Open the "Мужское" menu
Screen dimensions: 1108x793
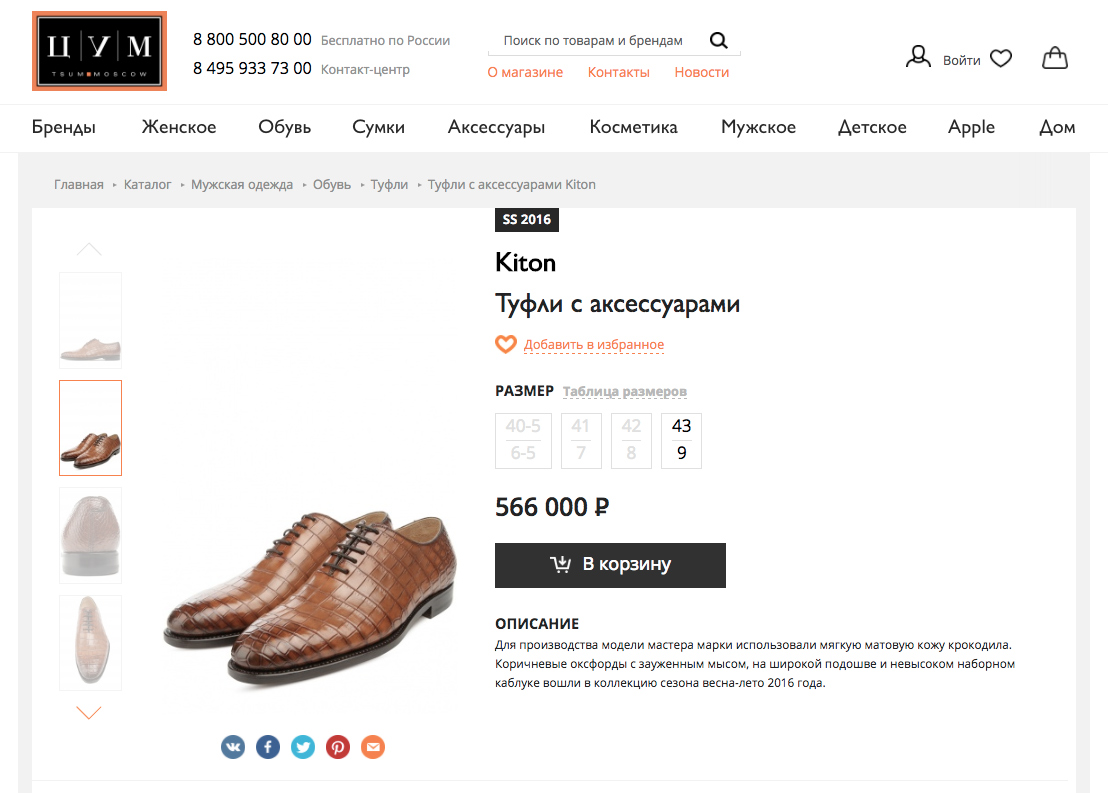click(x=758, y=127)
